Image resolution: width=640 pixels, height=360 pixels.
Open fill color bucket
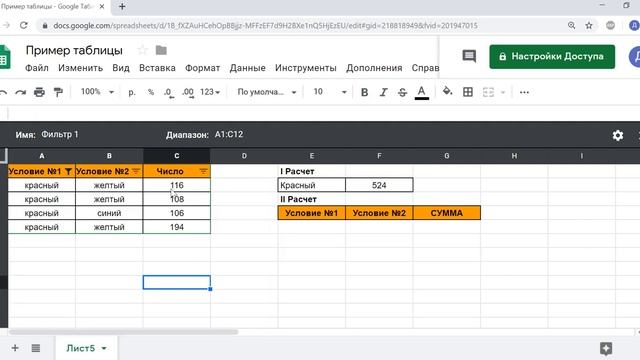(x=447, y=91)
